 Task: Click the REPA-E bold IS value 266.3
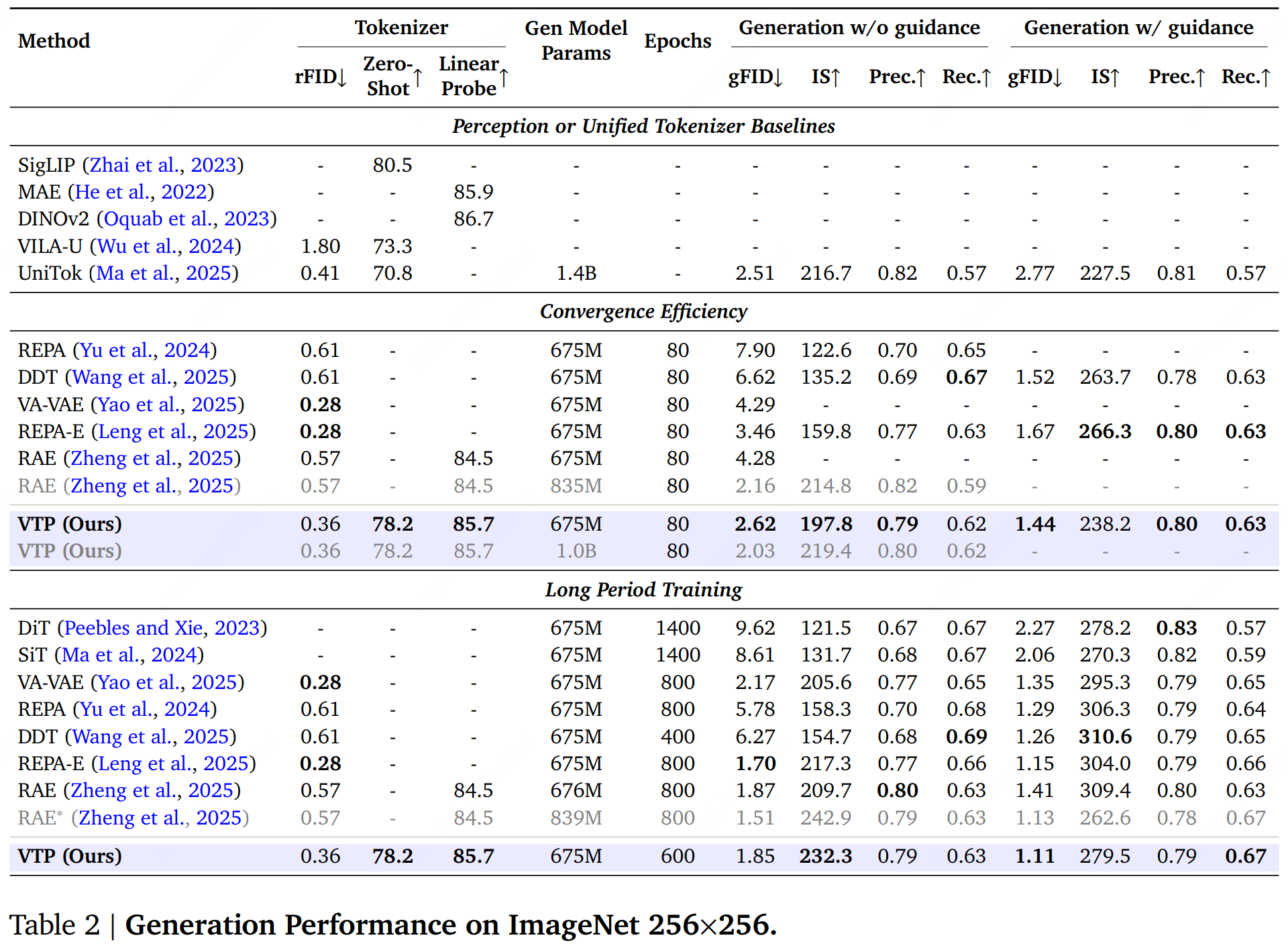point(1105,431)
